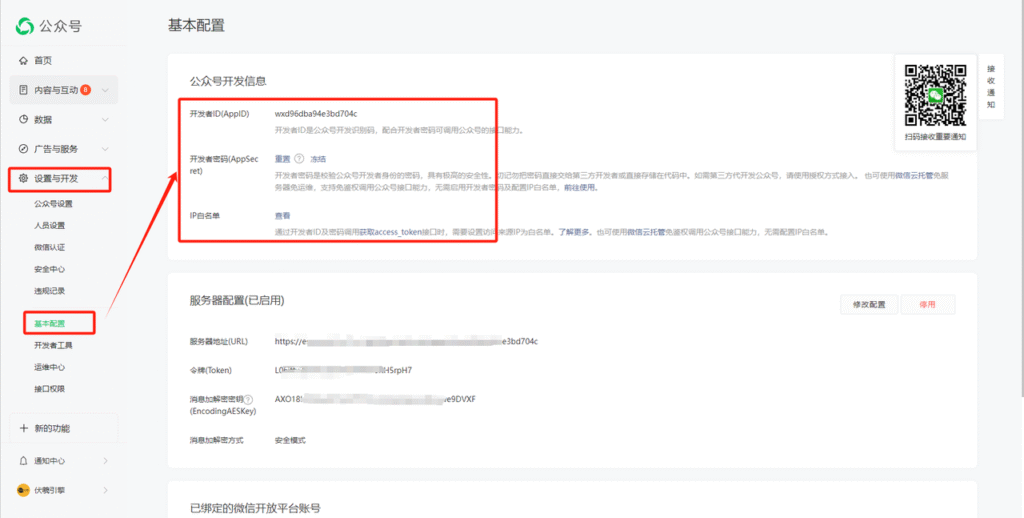Open the 通知中心 arrow
1024x518 pixels.
coord(106,461)
